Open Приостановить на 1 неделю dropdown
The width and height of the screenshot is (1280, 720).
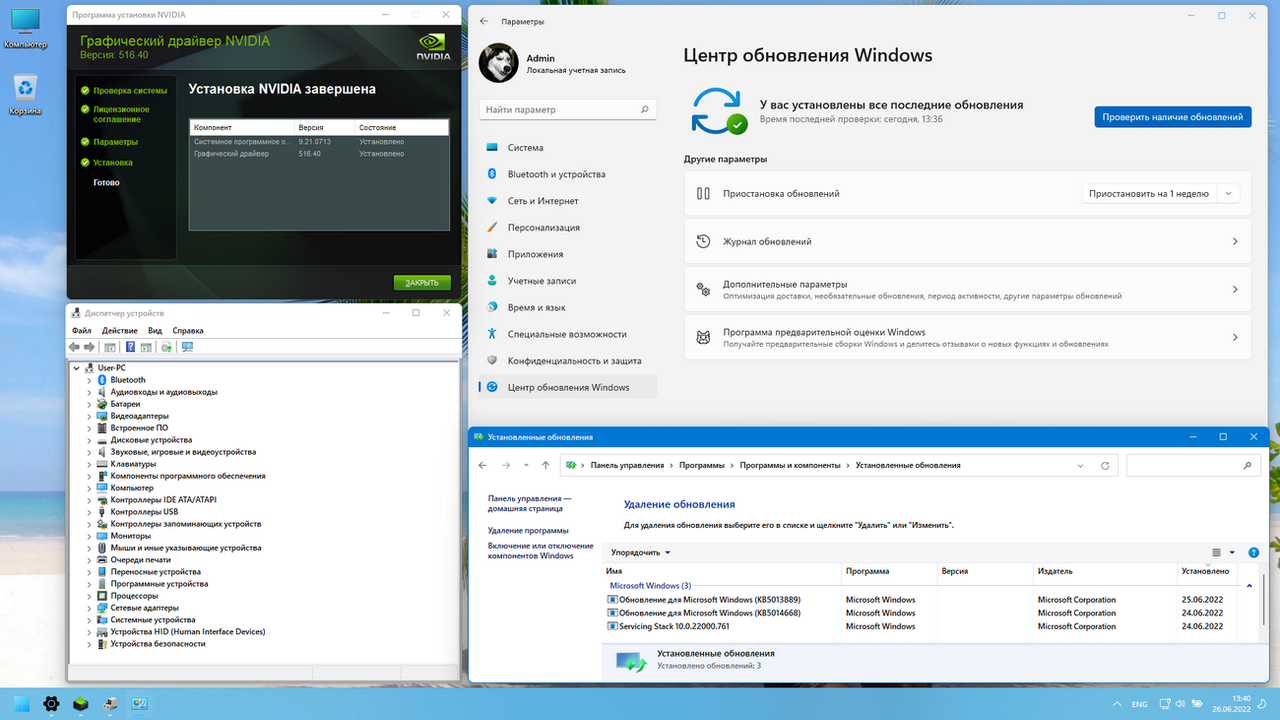[1161, 194]
